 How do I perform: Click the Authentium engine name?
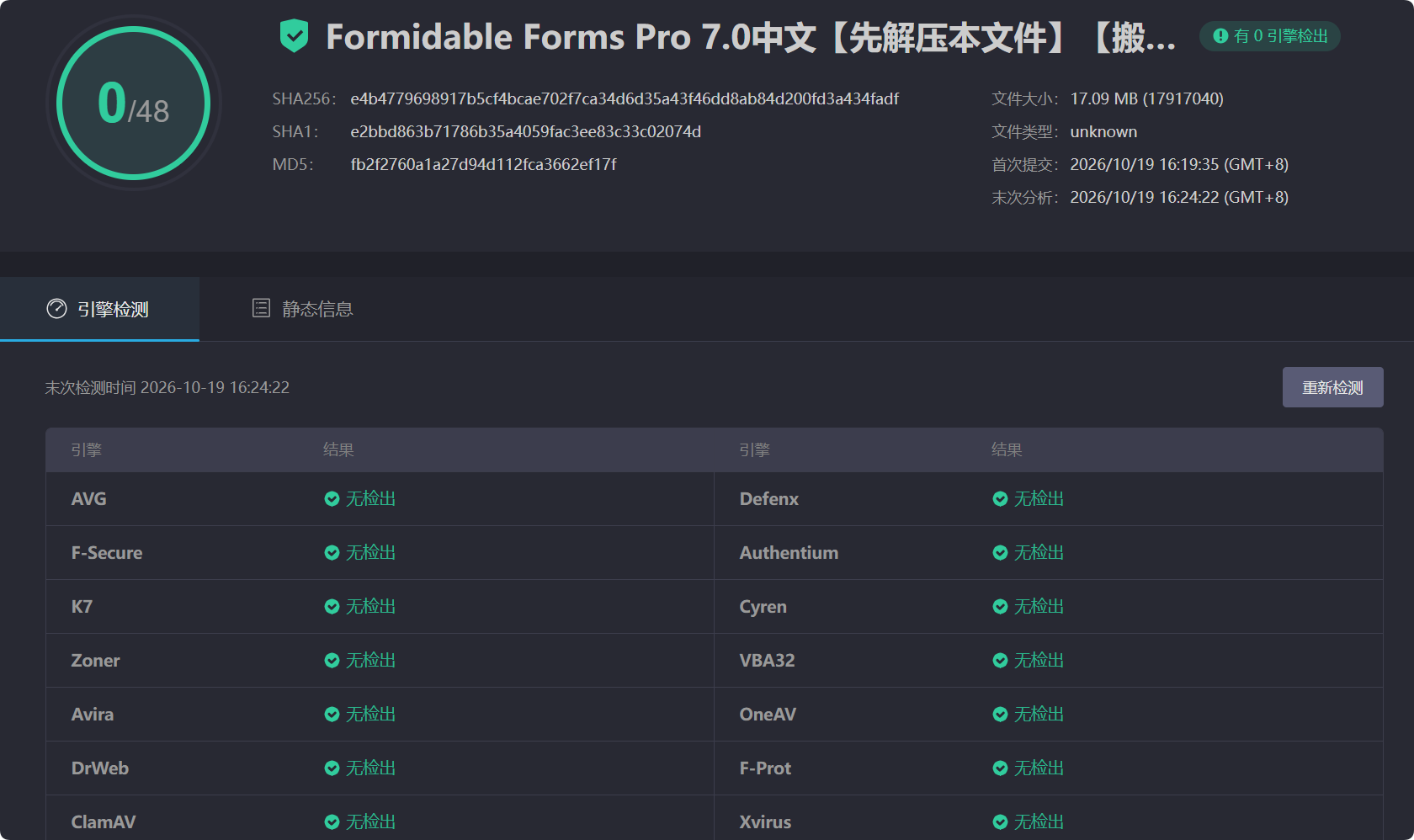(x=789, y=552)
